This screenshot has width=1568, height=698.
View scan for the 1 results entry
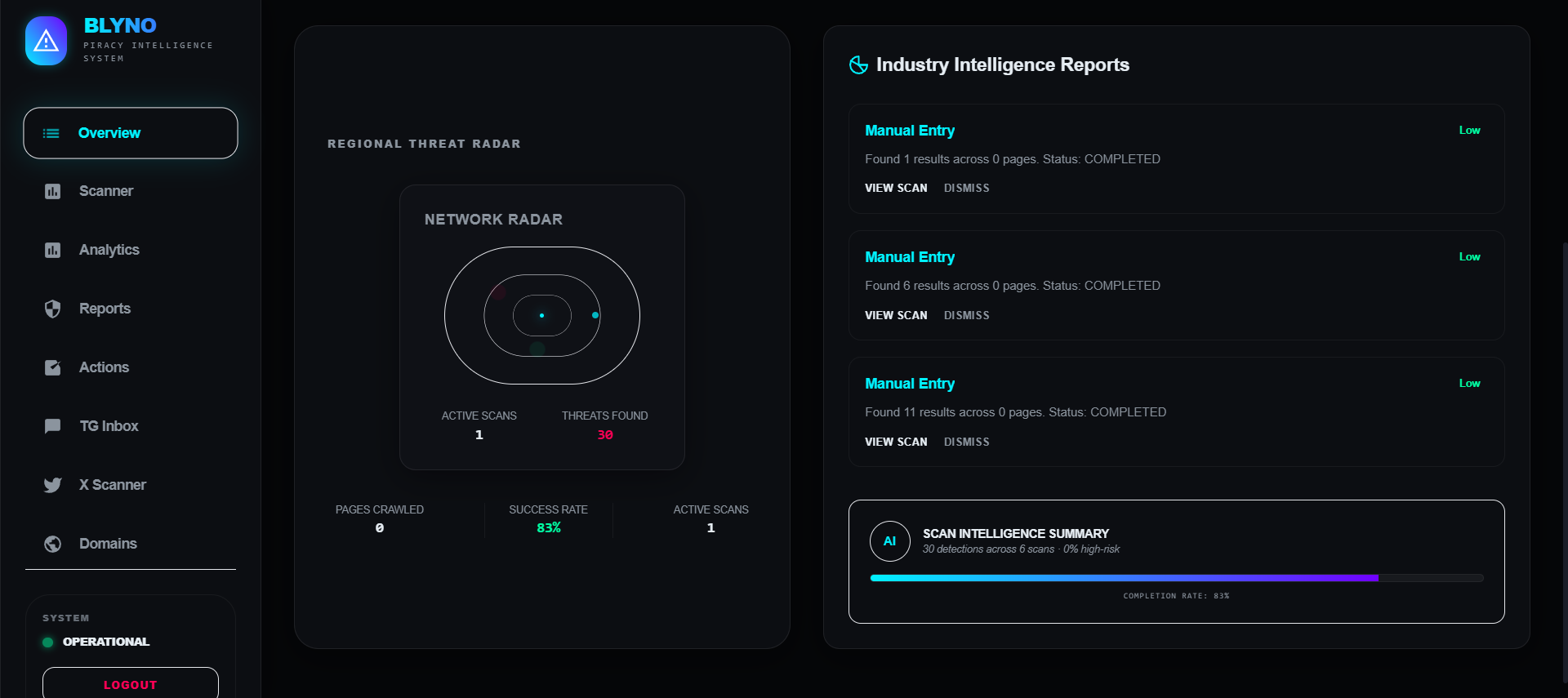(x=896, y=188)
